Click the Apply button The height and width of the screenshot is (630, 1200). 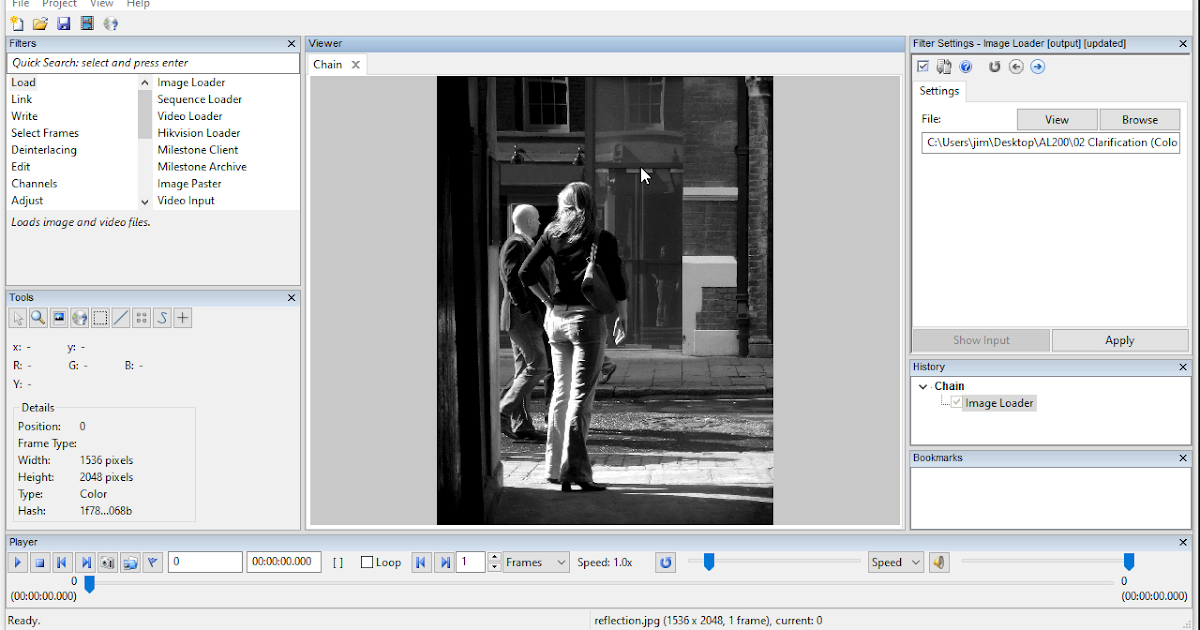click(1119, 340)
